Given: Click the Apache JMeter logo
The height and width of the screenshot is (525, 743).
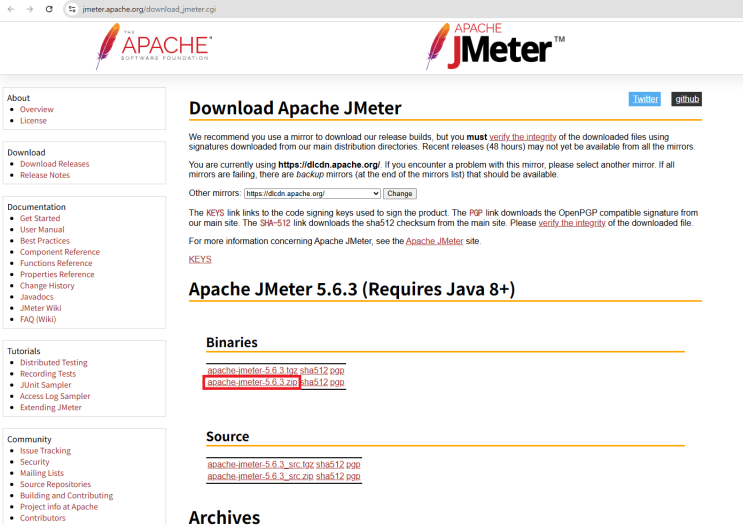Looking at the screenshot, I should pos(495,46).
